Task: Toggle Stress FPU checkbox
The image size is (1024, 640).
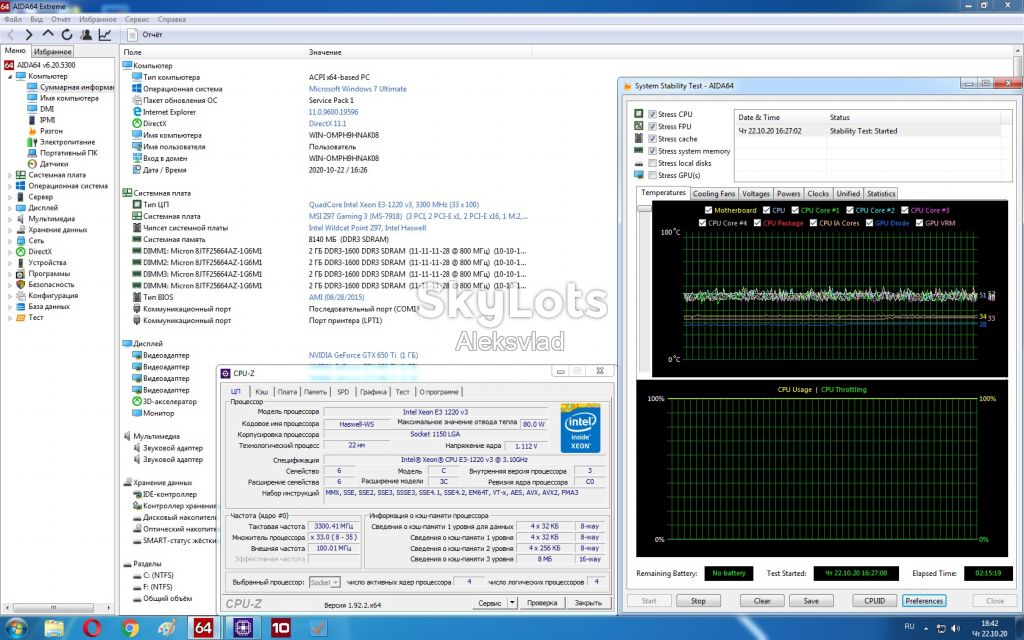Action: click(652, 127)
